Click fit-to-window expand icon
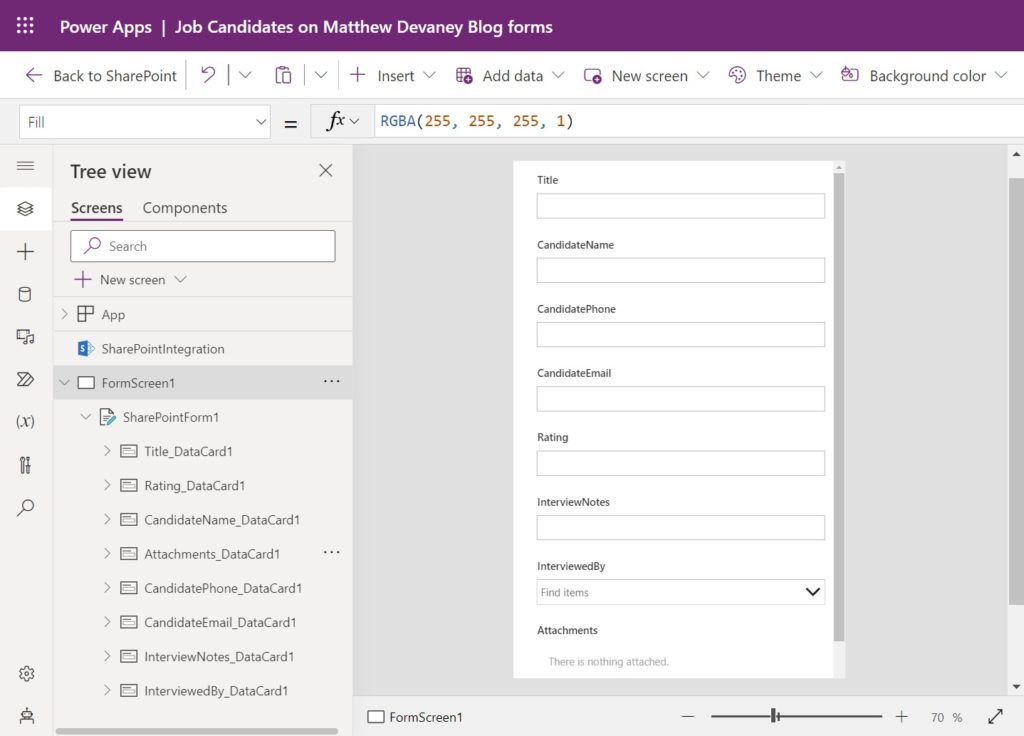Screen dimensions: 1024x736 click(x=995, y=716)
